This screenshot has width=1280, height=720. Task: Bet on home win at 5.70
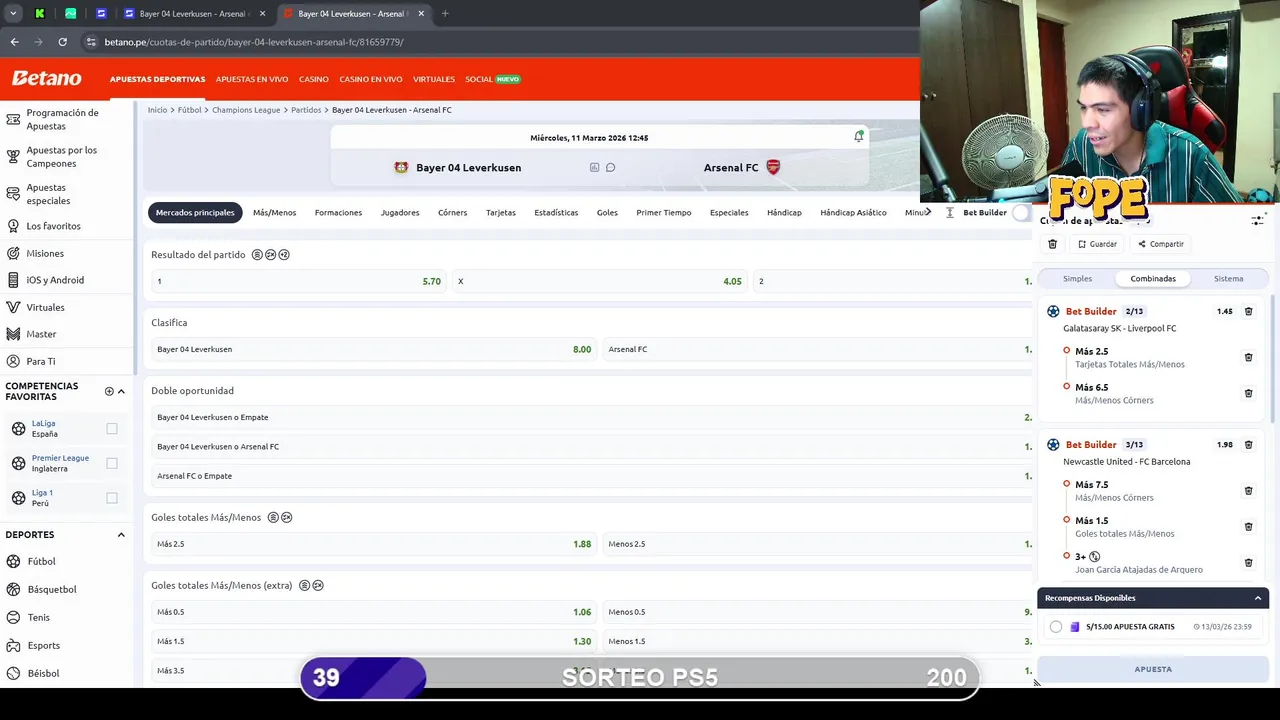coord(298,281)
